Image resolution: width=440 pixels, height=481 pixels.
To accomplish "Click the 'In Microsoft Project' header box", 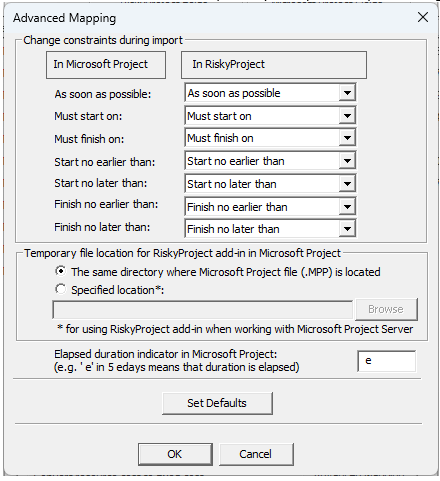I will [x=106, y=65].
